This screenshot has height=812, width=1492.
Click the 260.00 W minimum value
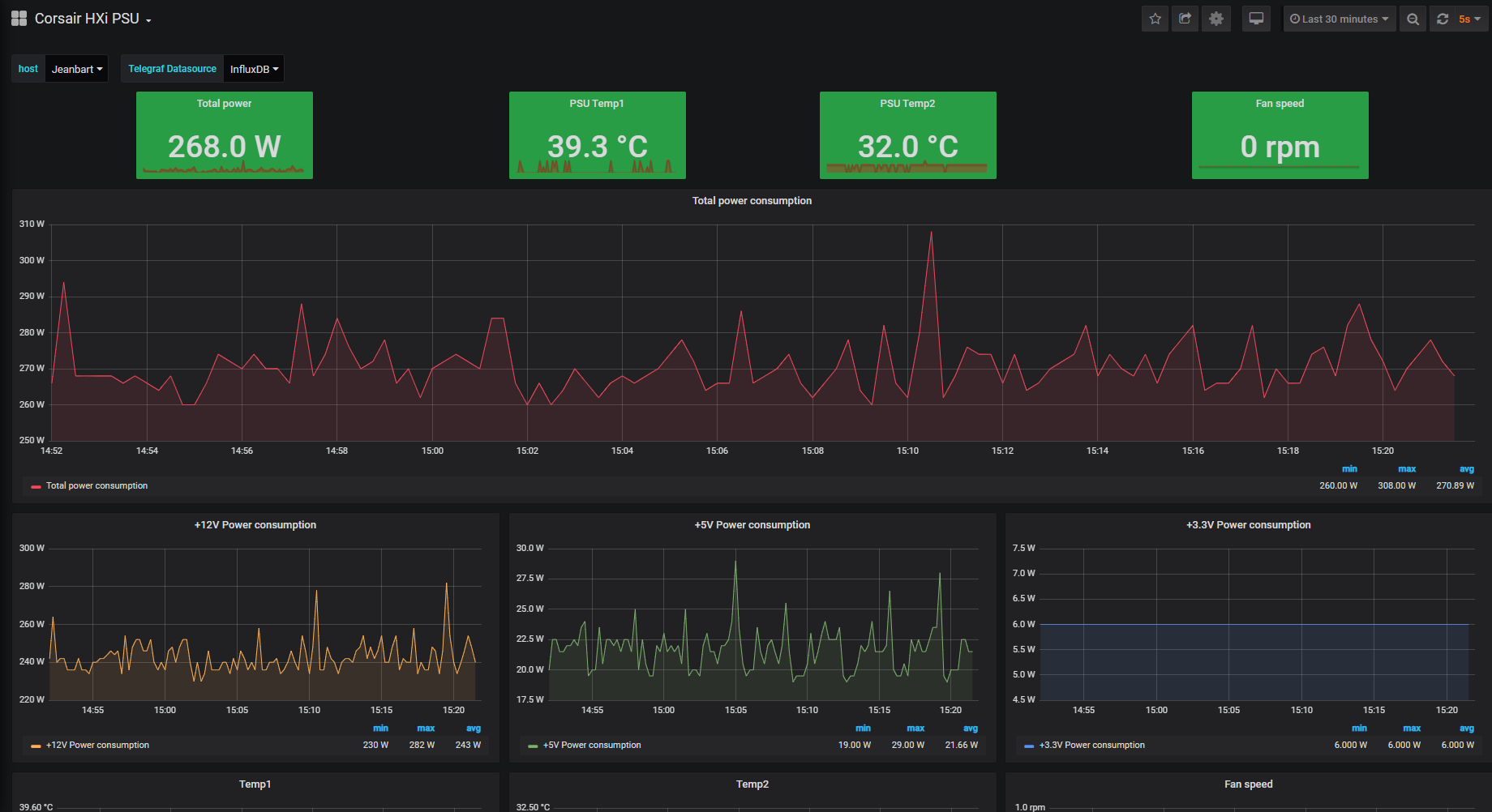(1338, 485)
